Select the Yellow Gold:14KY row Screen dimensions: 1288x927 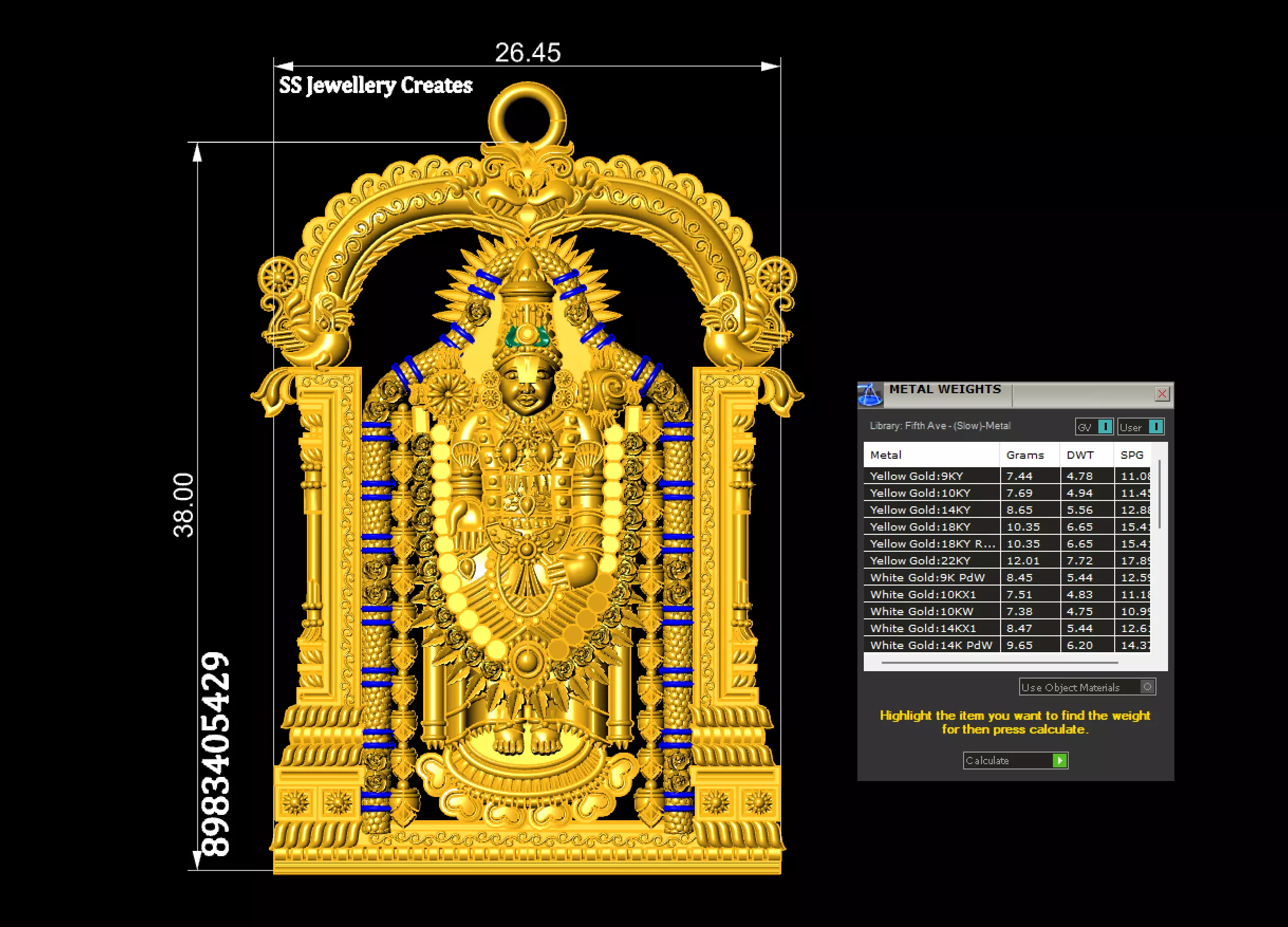[x=1007, y=510]
